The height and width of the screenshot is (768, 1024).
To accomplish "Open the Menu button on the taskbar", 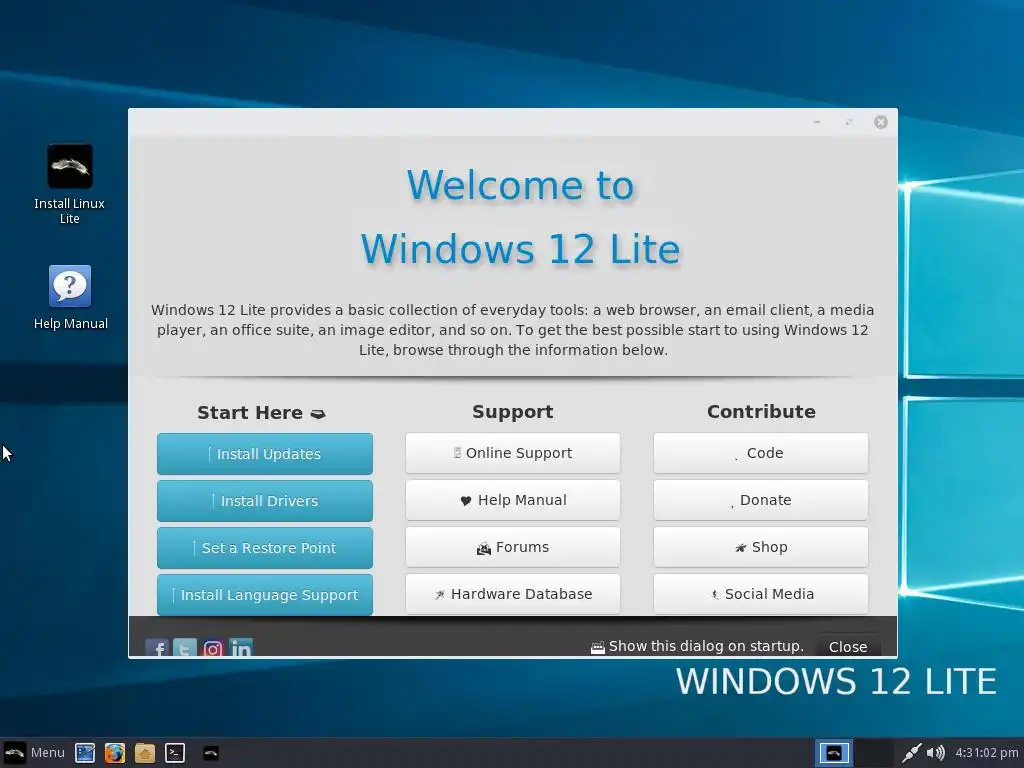I will tap(34, 752).
